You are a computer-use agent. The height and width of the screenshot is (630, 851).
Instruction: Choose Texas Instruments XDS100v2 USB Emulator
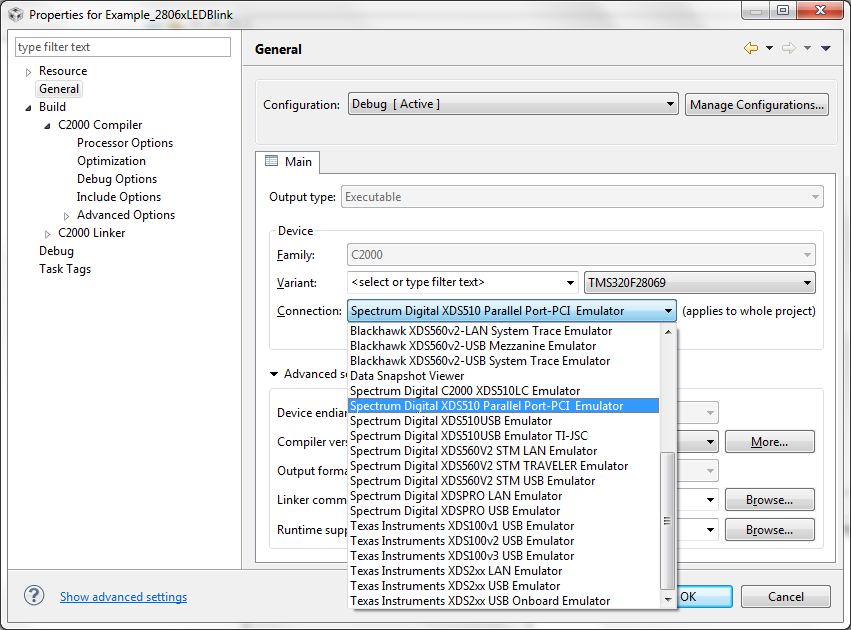click(x=504, y=541)
